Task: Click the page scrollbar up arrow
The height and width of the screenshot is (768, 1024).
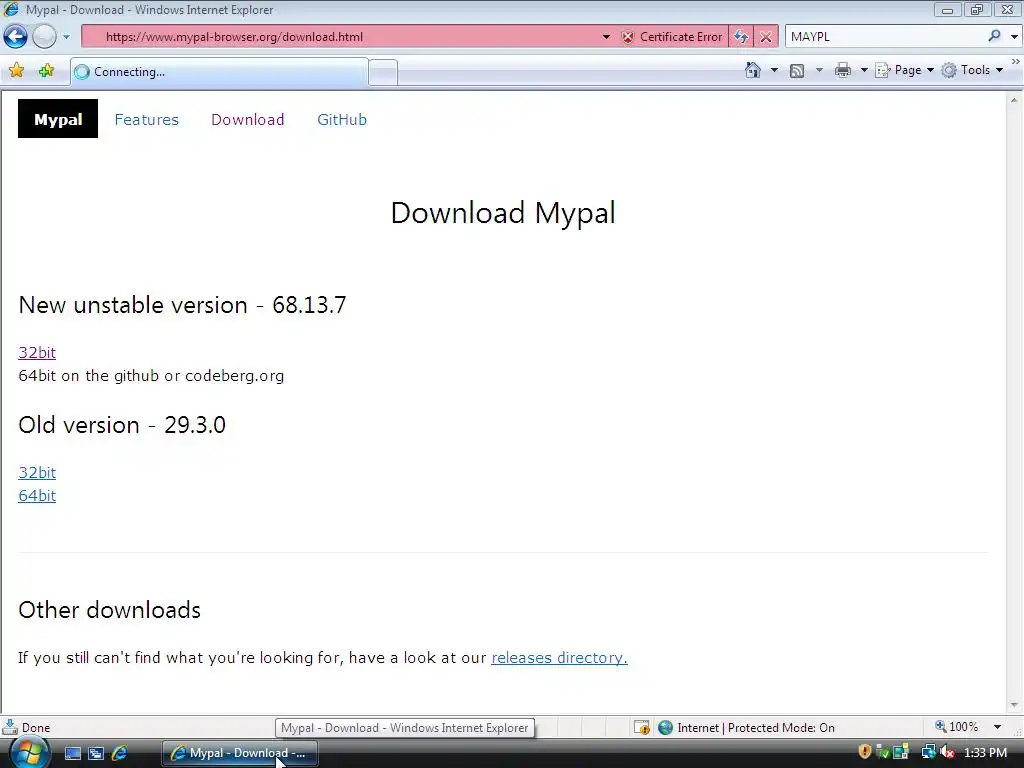Action: (x=1014, y=101)
